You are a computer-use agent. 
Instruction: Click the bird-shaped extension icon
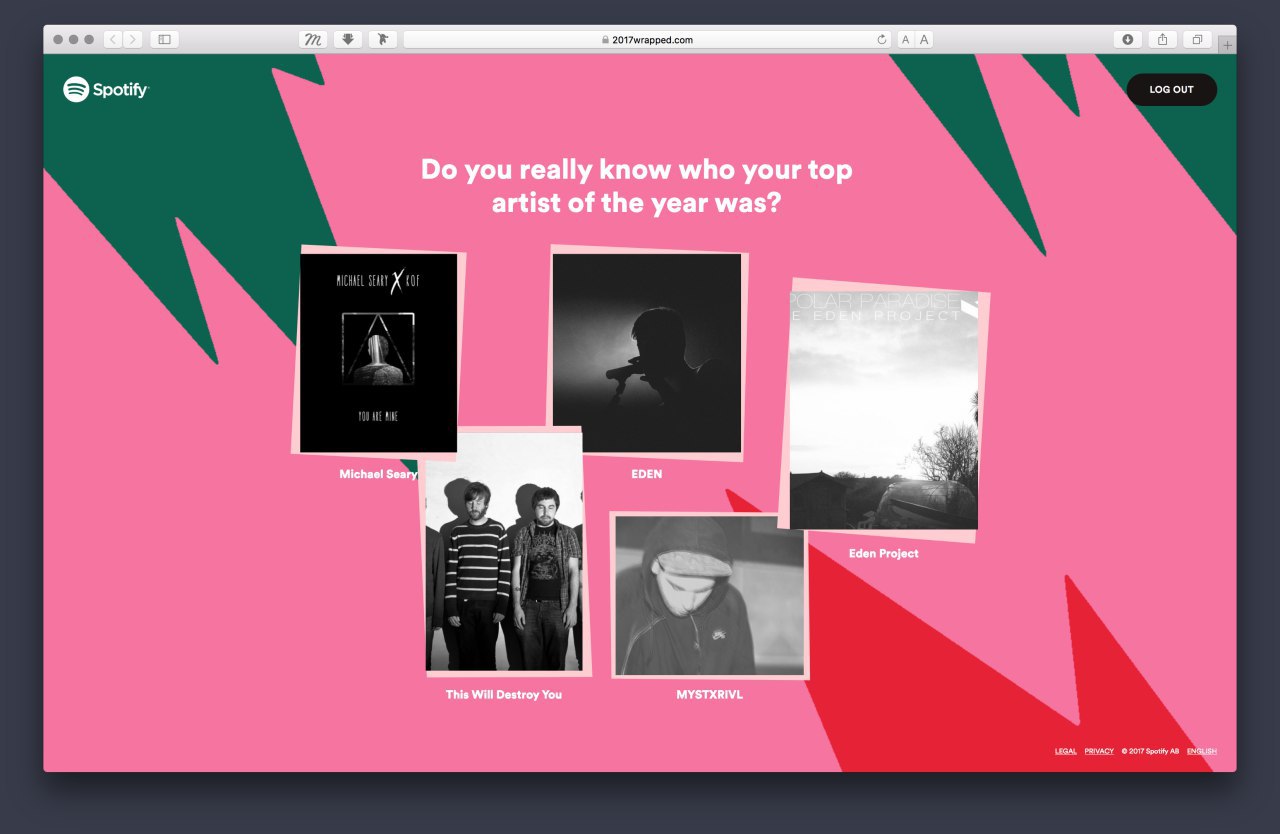[382, 40]
